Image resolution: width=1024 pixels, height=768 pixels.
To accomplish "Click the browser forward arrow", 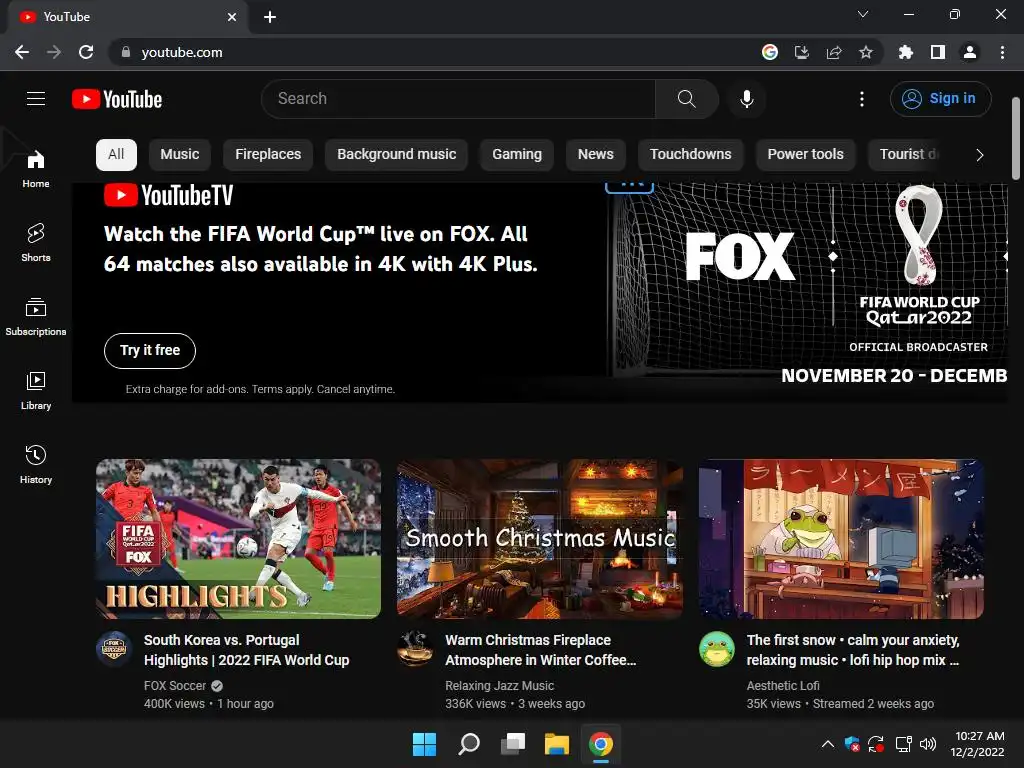I will pyautogui.click(x=54, y=52).
